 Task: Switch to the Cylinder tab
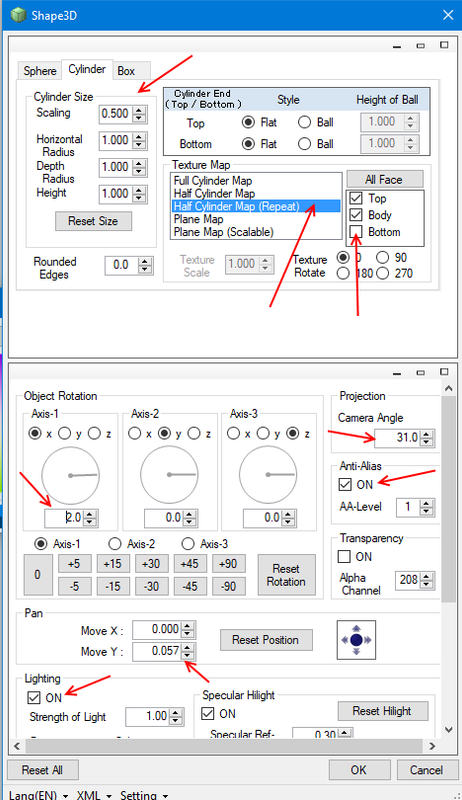coord(87,69)
